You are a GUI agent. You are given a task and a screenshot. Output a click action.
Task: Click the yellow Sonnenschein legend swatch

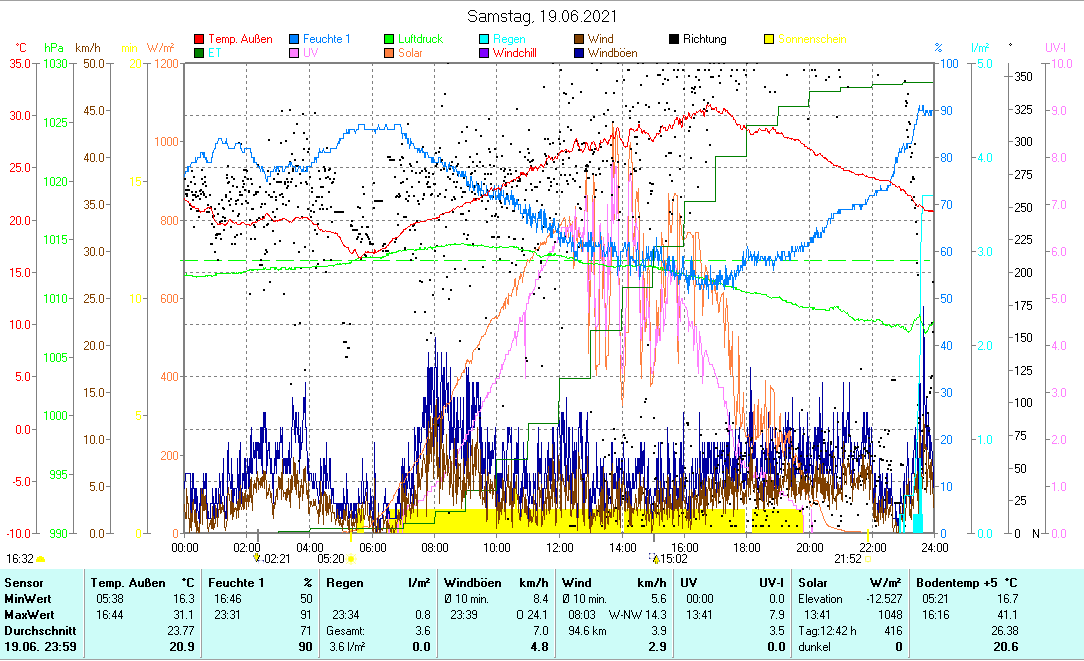[770, 40]
